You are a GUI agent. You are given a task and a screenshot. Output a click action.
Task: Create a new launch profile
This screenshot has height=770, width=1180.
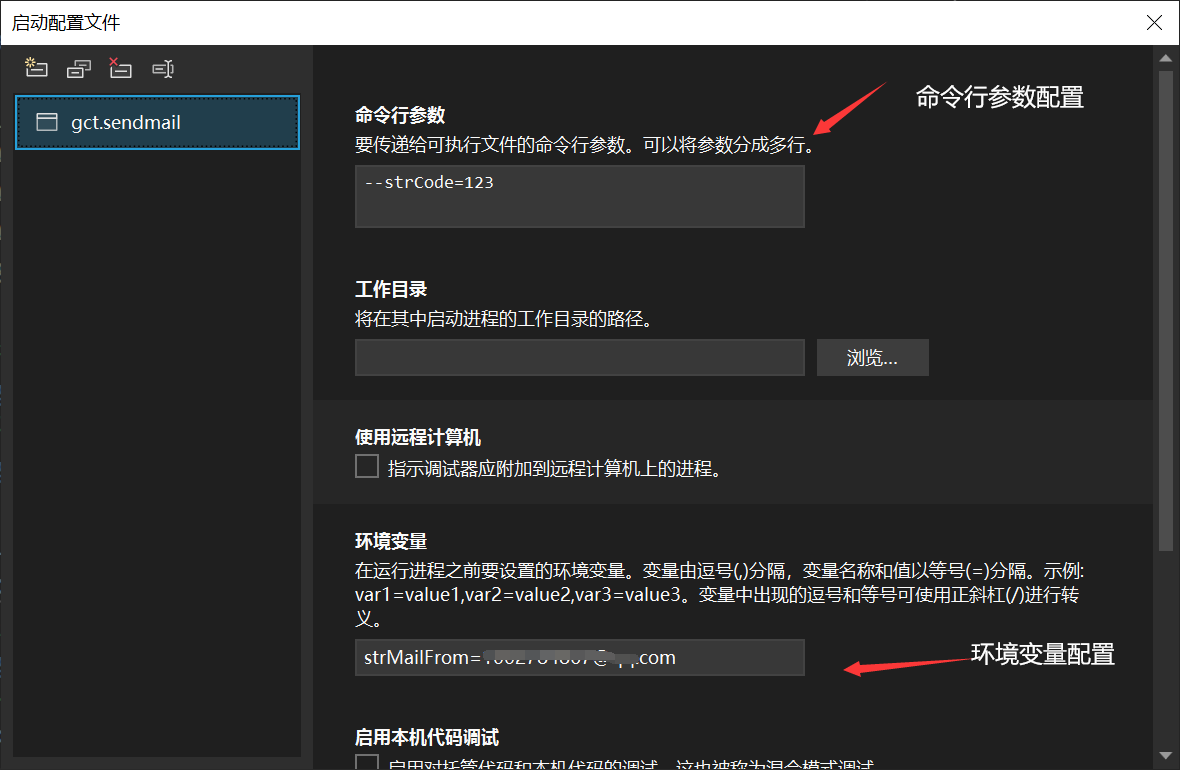click(x=37, y=68)
